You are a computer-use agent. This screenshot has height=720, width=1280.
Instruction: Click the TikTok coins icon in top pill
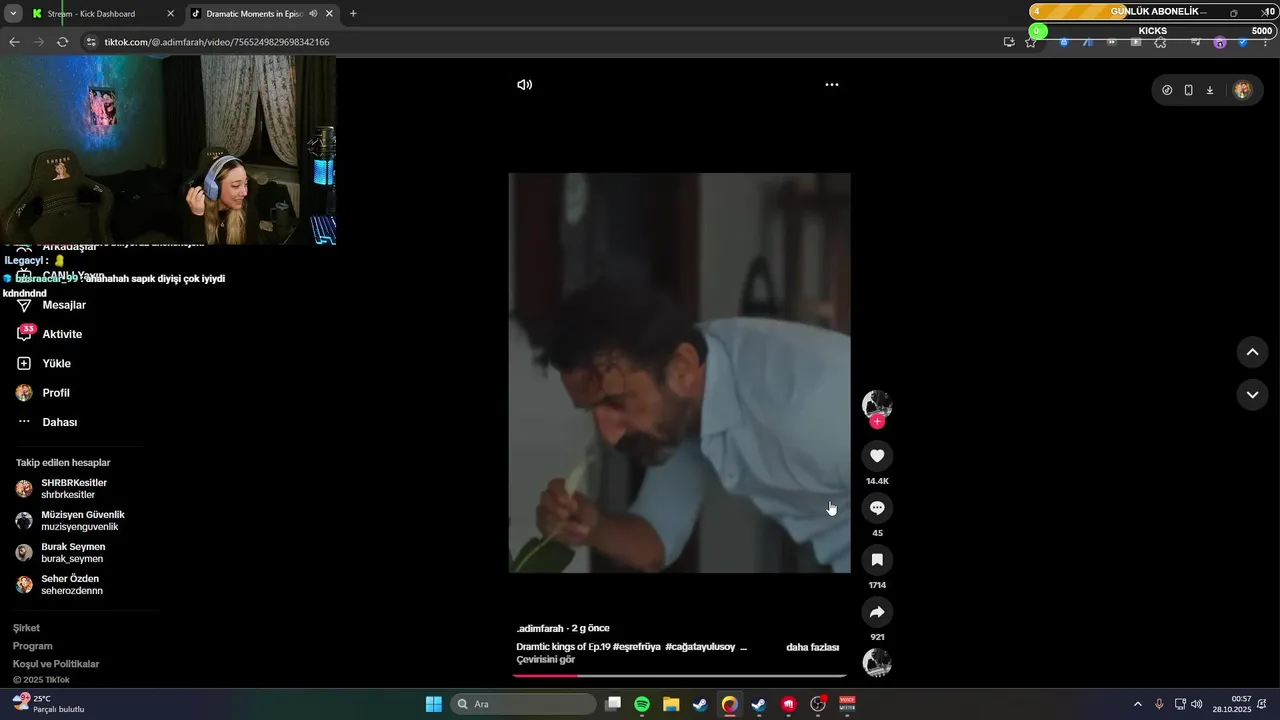tap(1167, 90)
